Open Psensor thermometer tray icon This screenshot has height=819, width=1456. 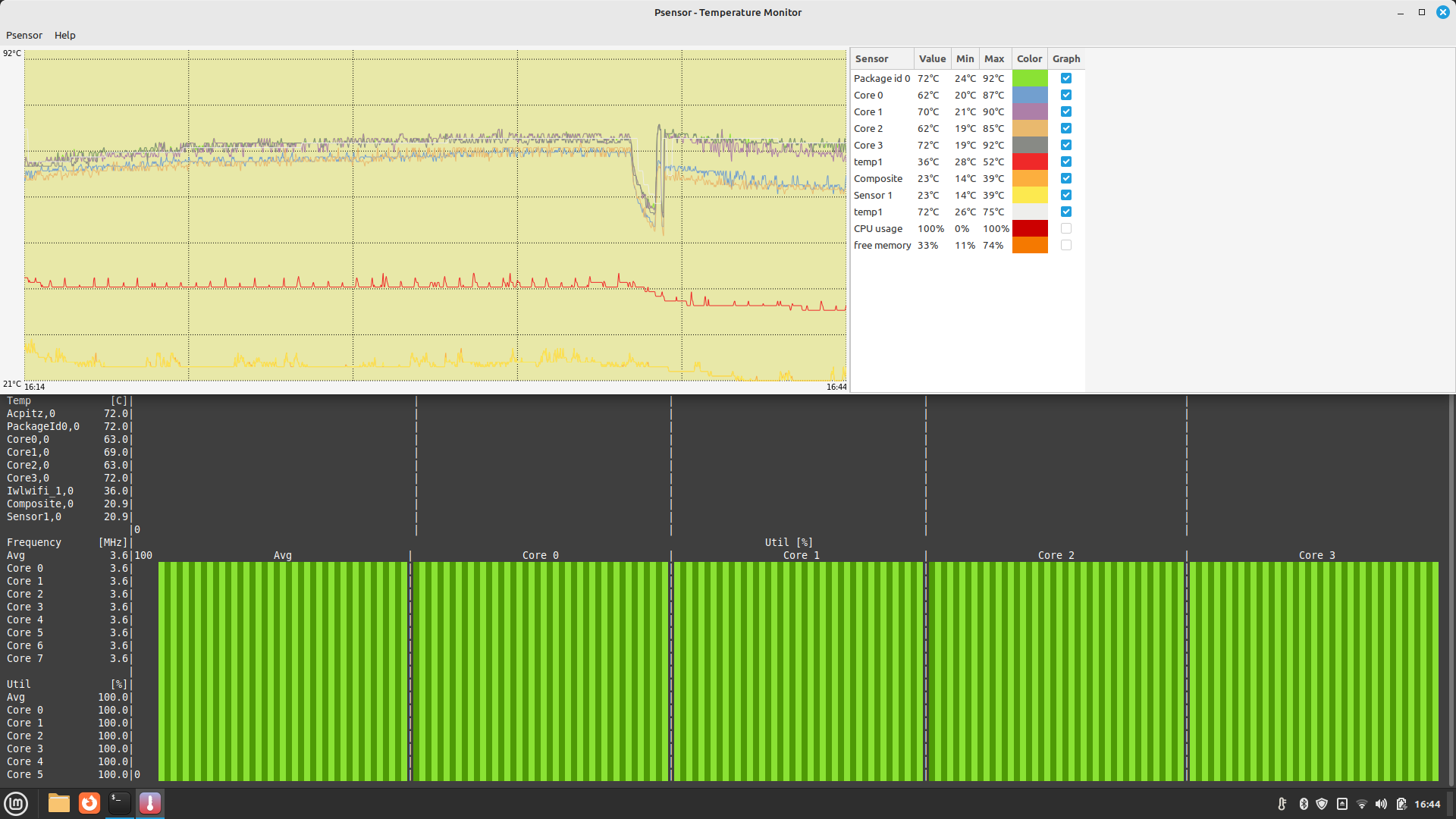coord(1282,804)
